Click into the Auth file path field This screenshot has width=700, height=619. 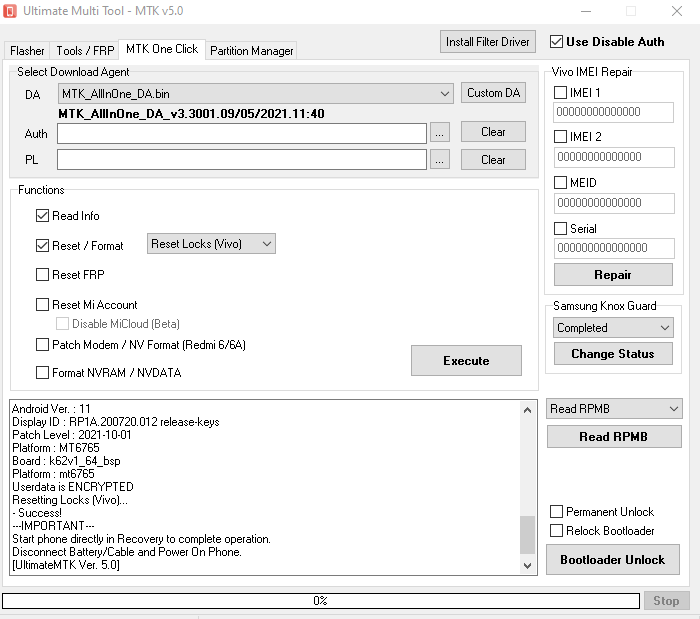pos(242,133)
